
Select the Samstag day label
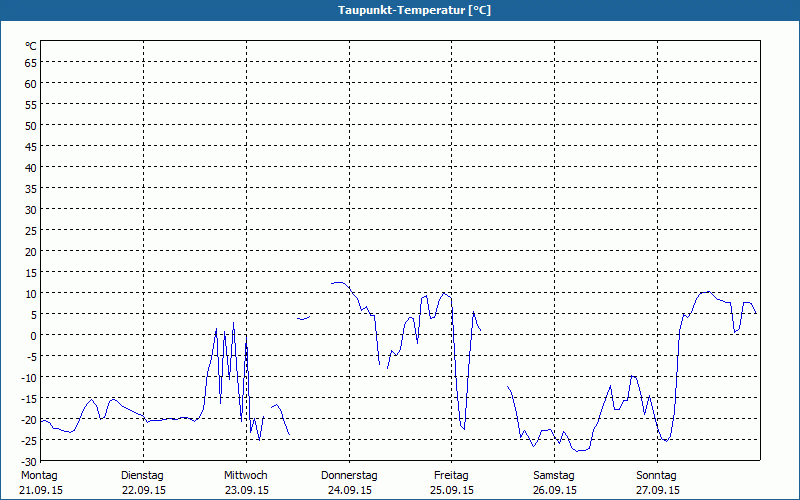[x=554, y=476]
